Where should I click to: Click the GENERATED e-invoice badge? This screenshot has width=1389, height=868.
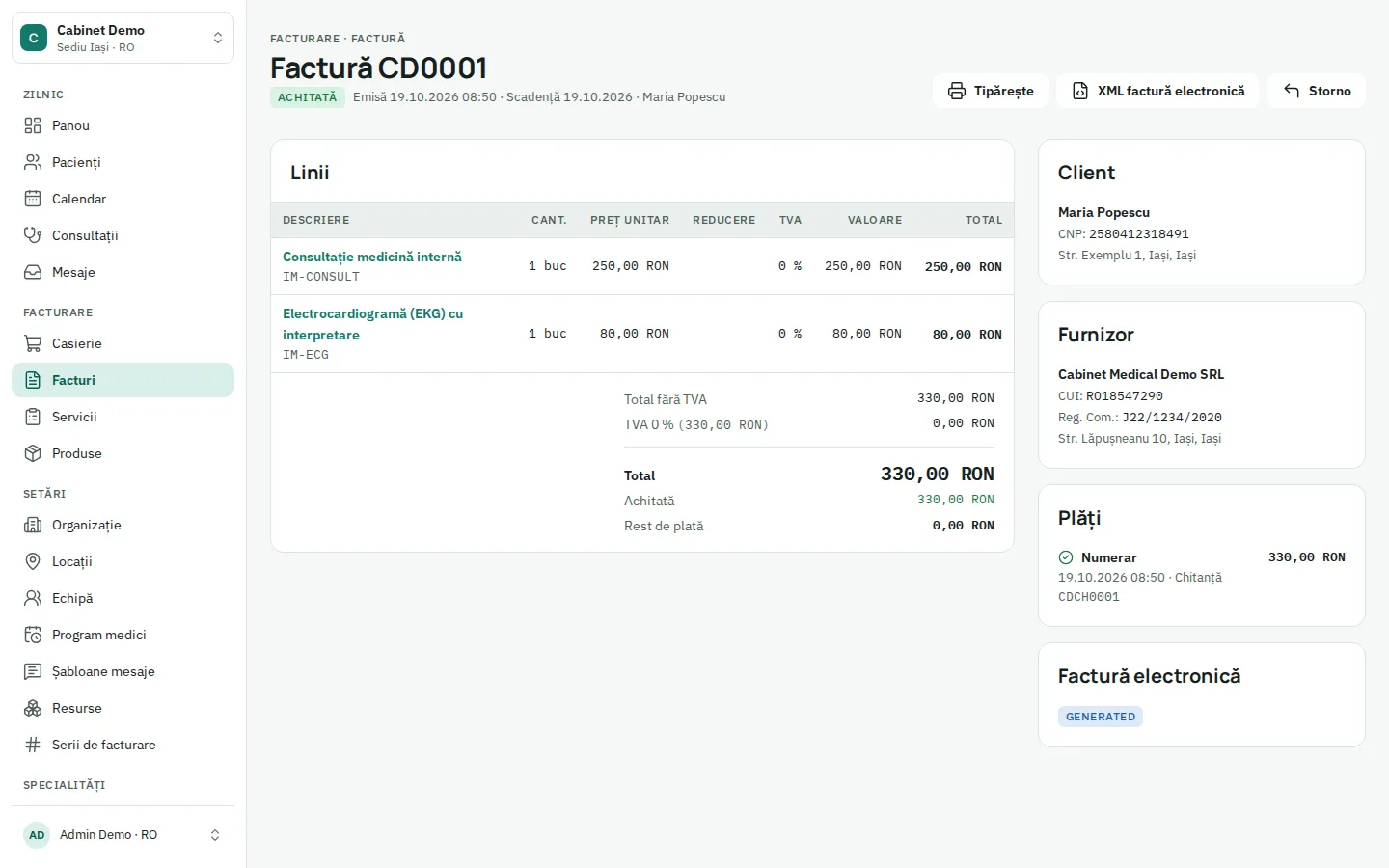coord(1101,717)
